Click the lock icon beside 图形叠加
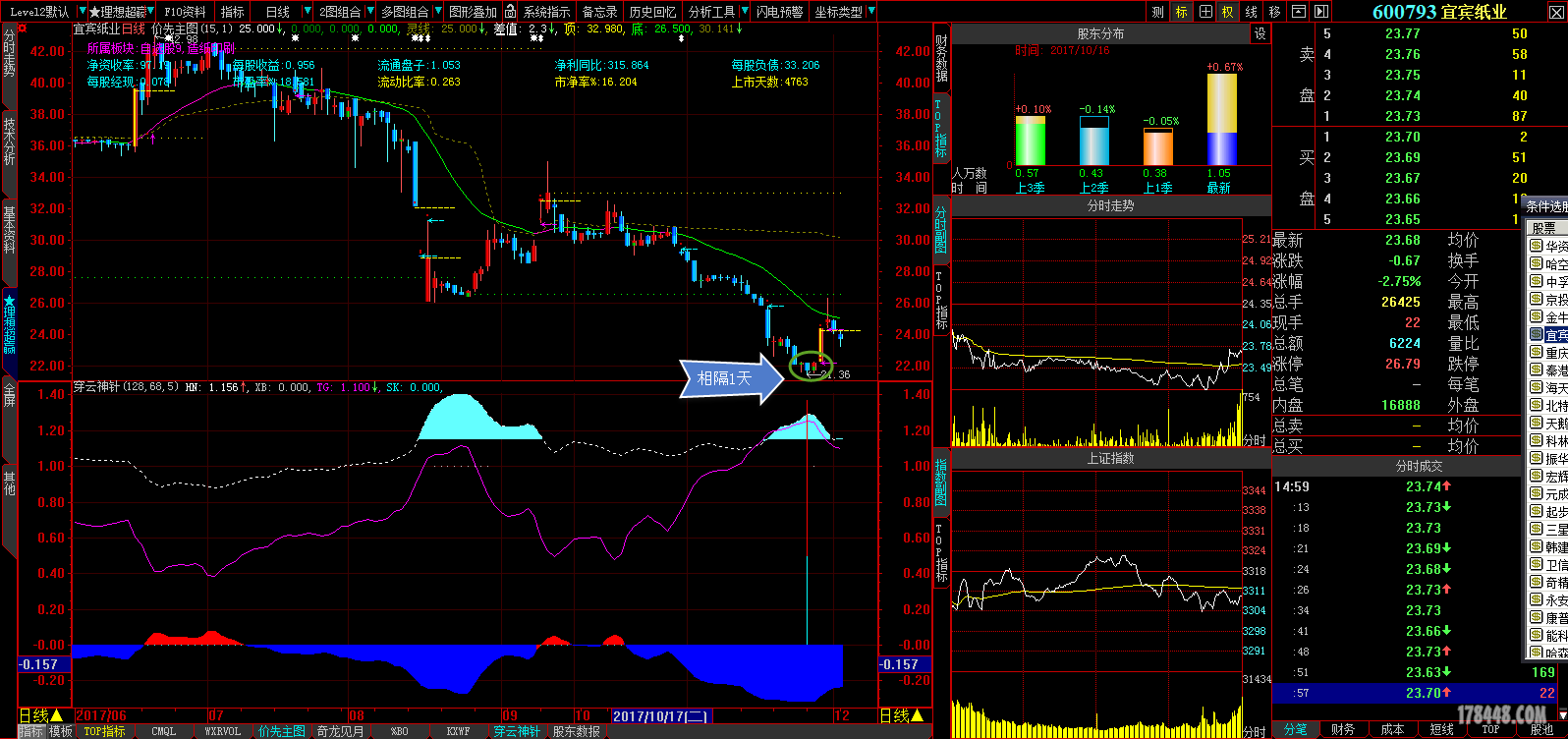 pos(511,12)
